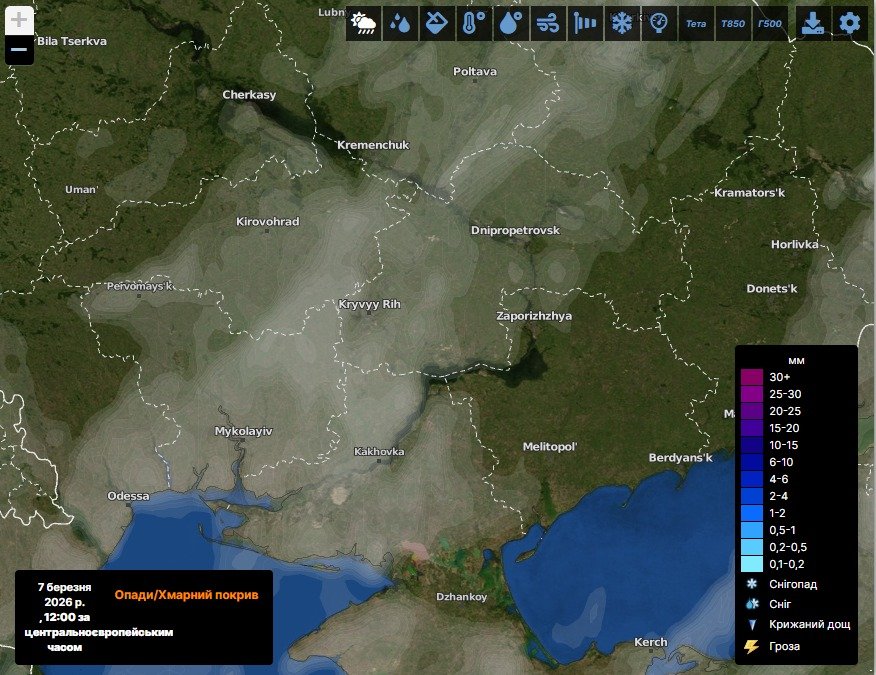Select the precipitation and cloud cover layer
This screenshot has height=675, width=876.
(364, 22)
